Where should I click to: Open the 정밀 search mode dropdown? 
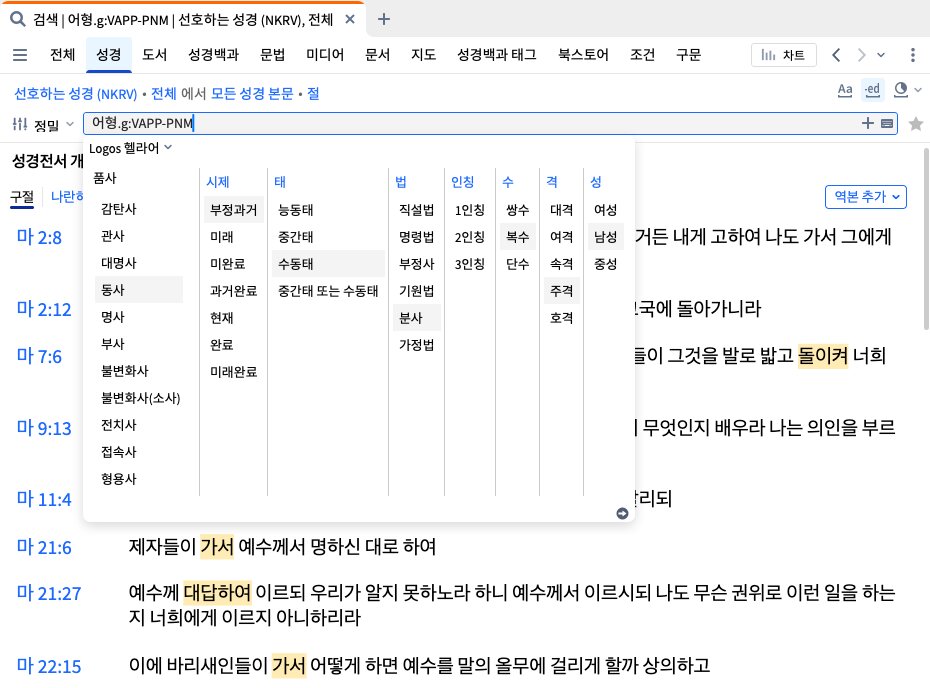(53, 125)
